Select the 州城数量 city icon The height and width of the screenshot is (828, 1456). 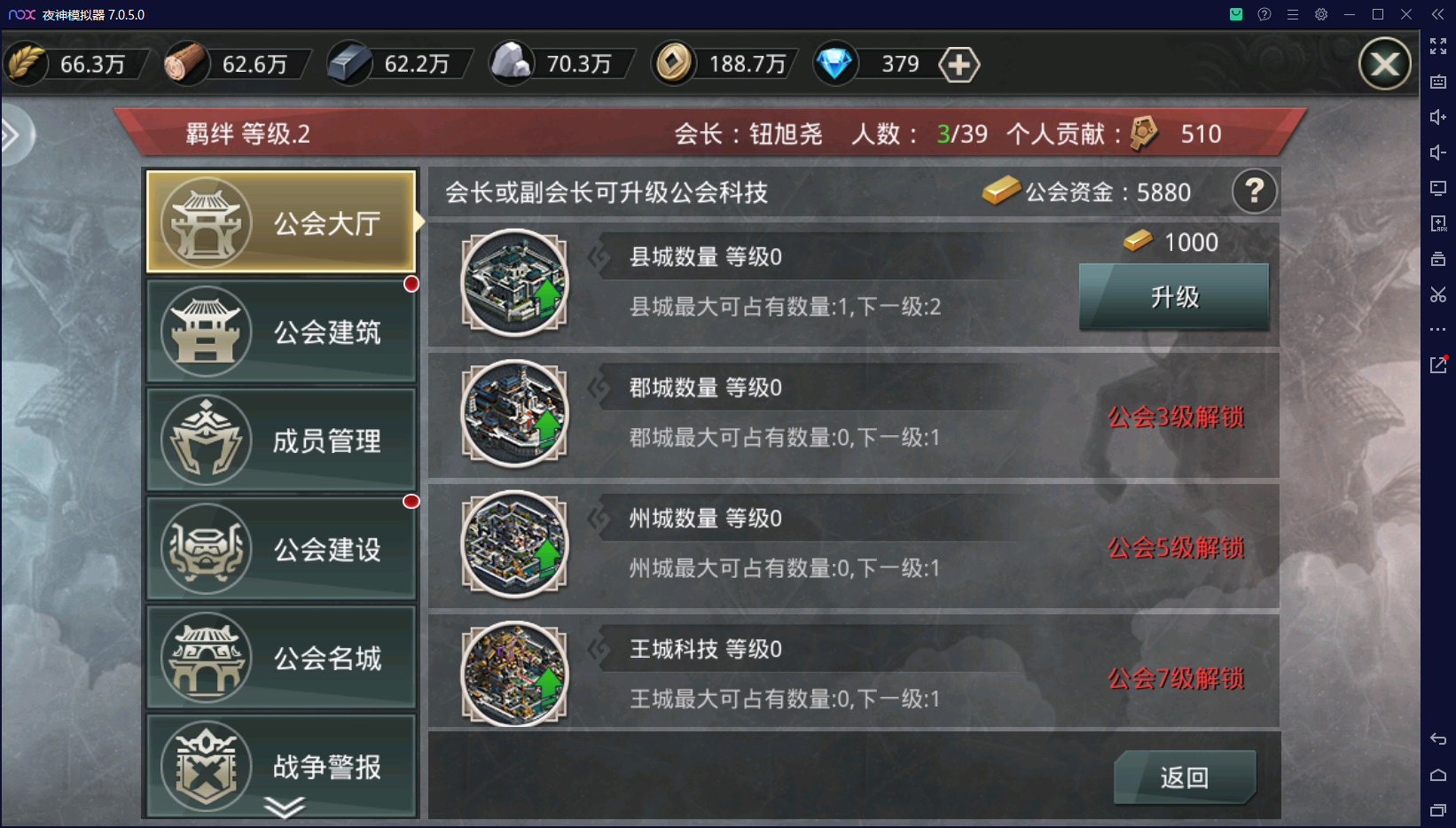tap(514, 544)
